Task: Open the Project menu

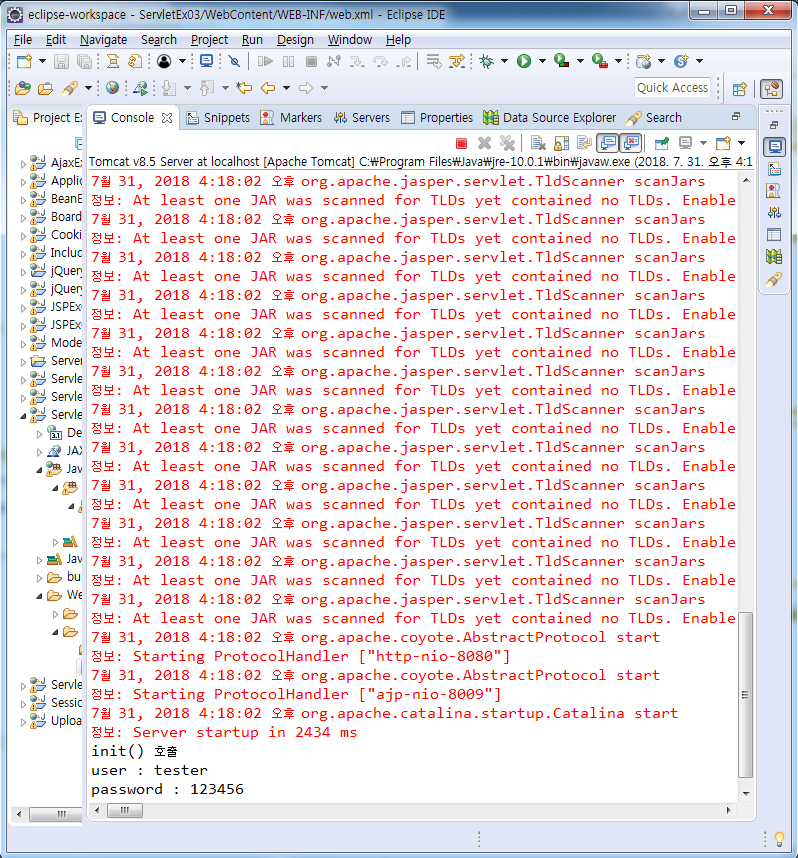Action: [x=209, y=40]
